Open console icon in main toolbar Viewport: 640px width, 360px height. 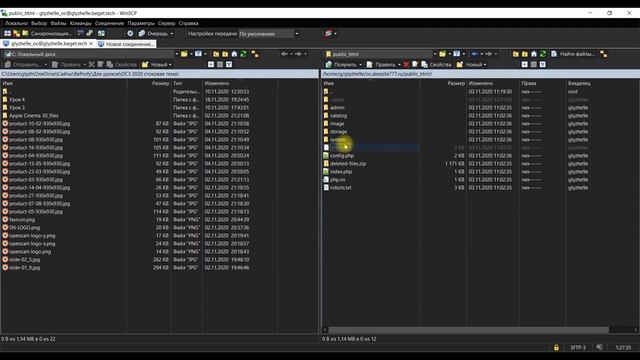pos(80,33)
